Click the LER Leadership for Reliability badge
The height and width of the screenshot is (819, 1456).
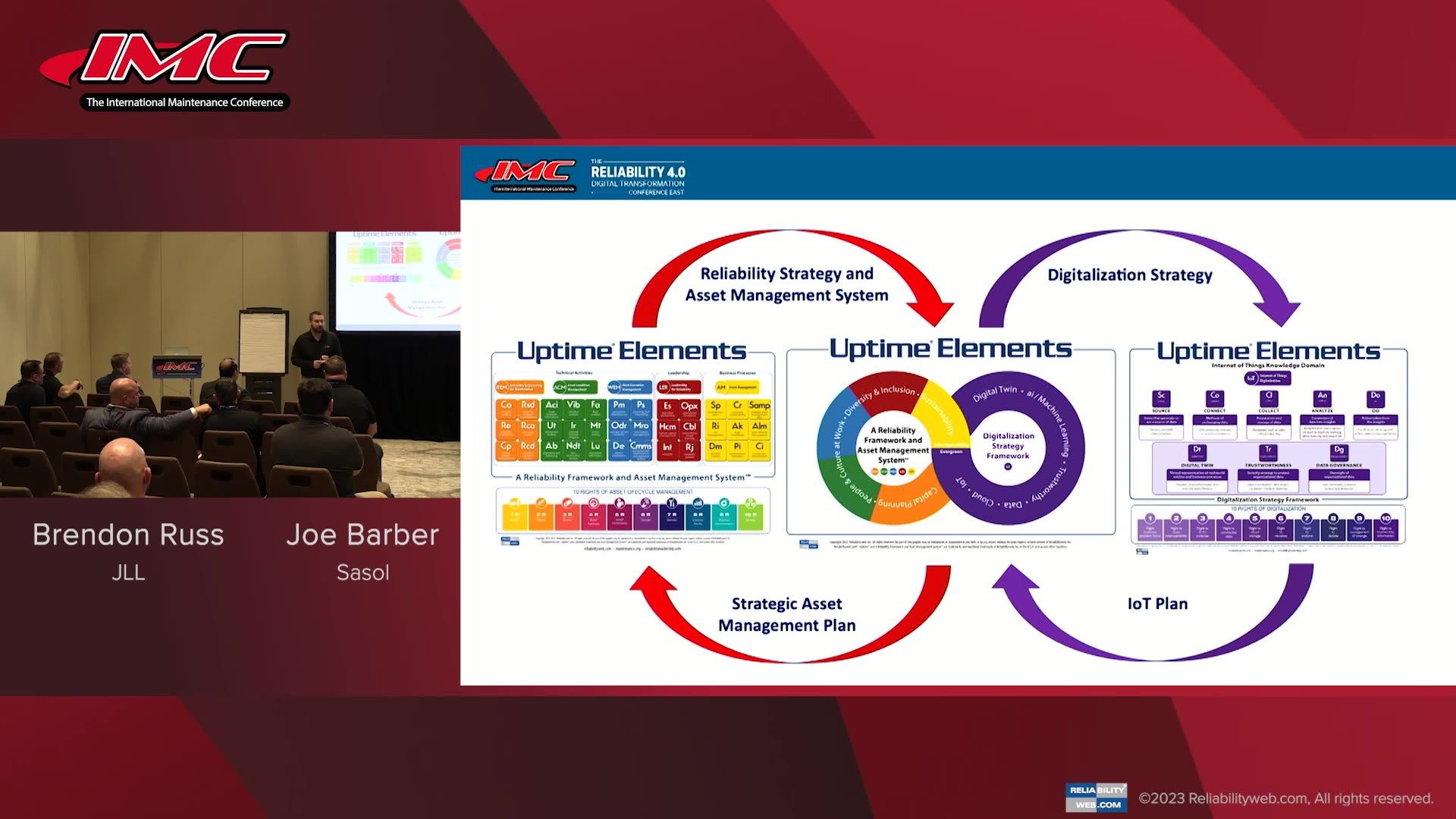(679, 388)
